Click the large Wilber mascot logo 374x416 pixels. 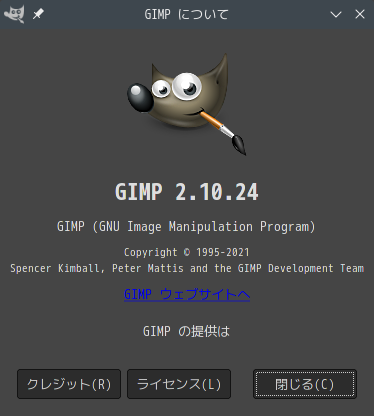point(187,104)
